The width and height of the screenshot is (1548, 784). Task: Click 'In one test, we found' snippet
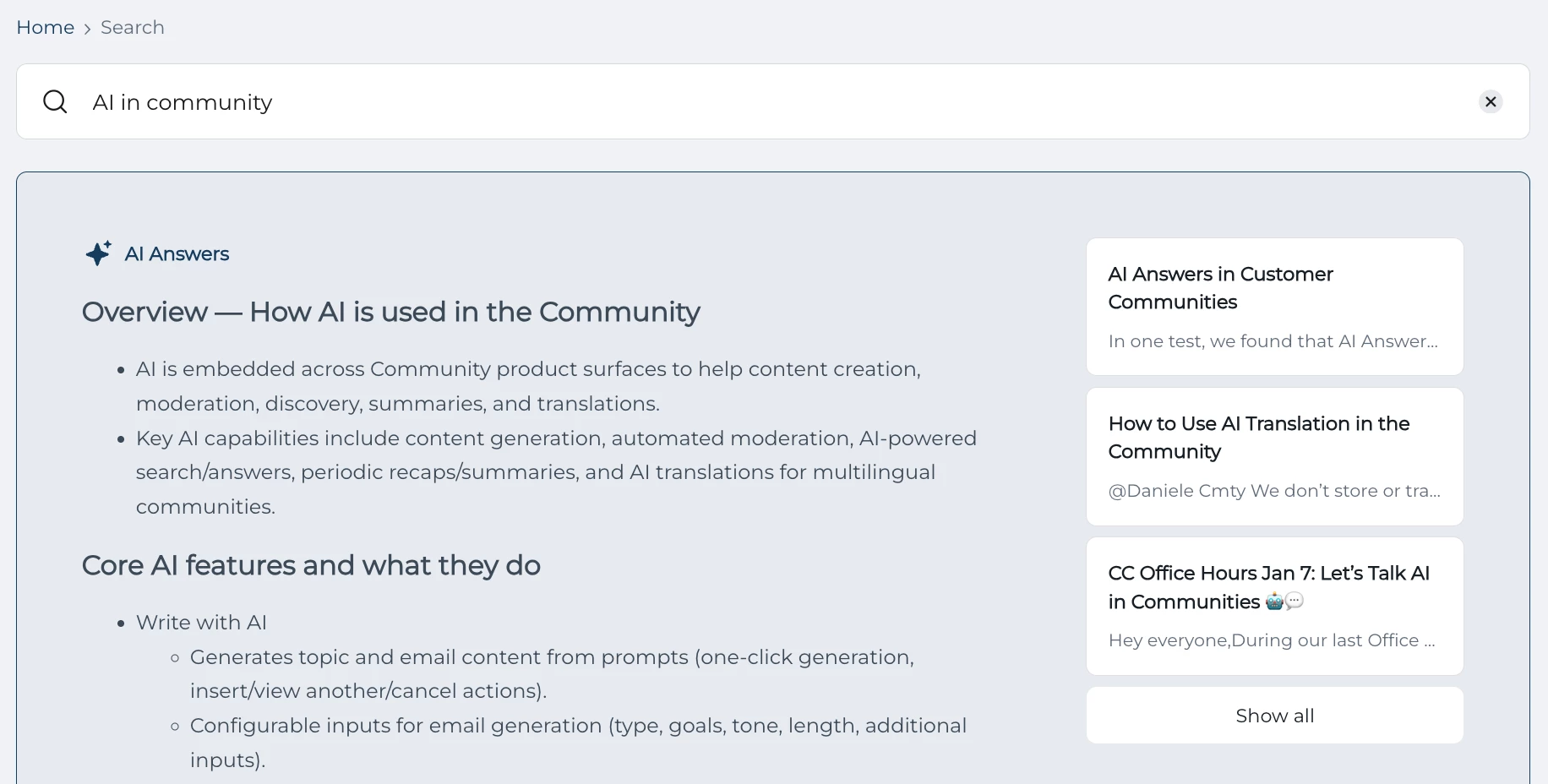point(1273,341)
